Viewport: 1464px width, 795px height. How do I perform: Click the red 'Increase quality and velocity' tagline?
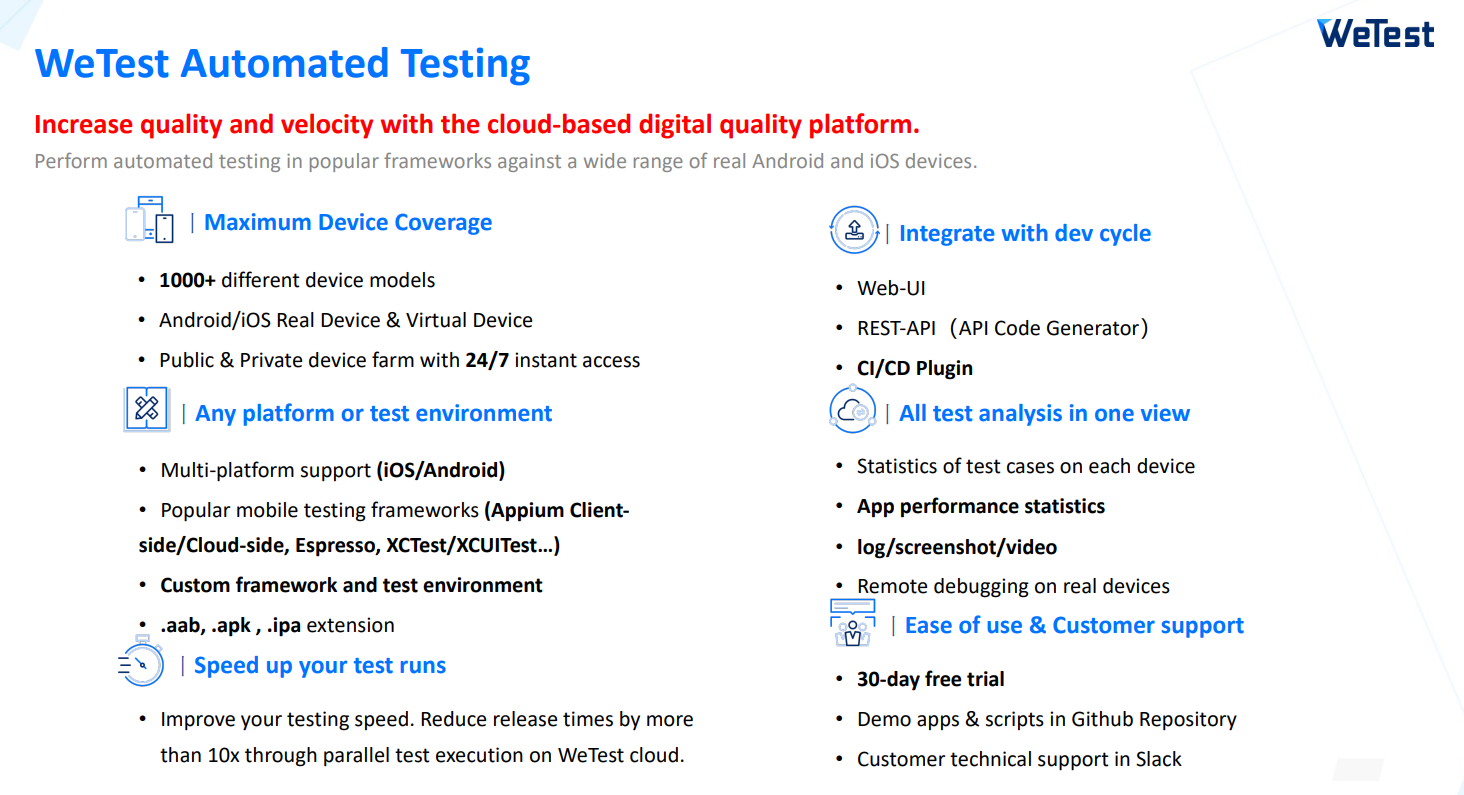(477, 125)
